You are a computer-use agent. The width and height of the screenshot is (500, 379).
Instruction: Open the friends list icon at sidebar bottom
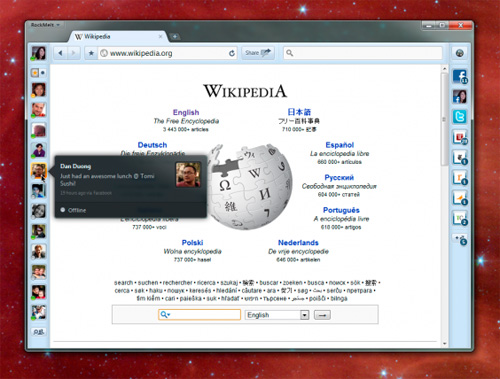tap(39, 332)
